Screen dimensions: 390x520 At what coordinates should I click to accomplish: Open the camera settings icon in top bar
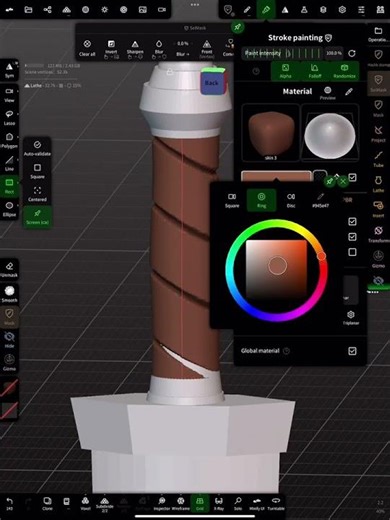[162, 9]
